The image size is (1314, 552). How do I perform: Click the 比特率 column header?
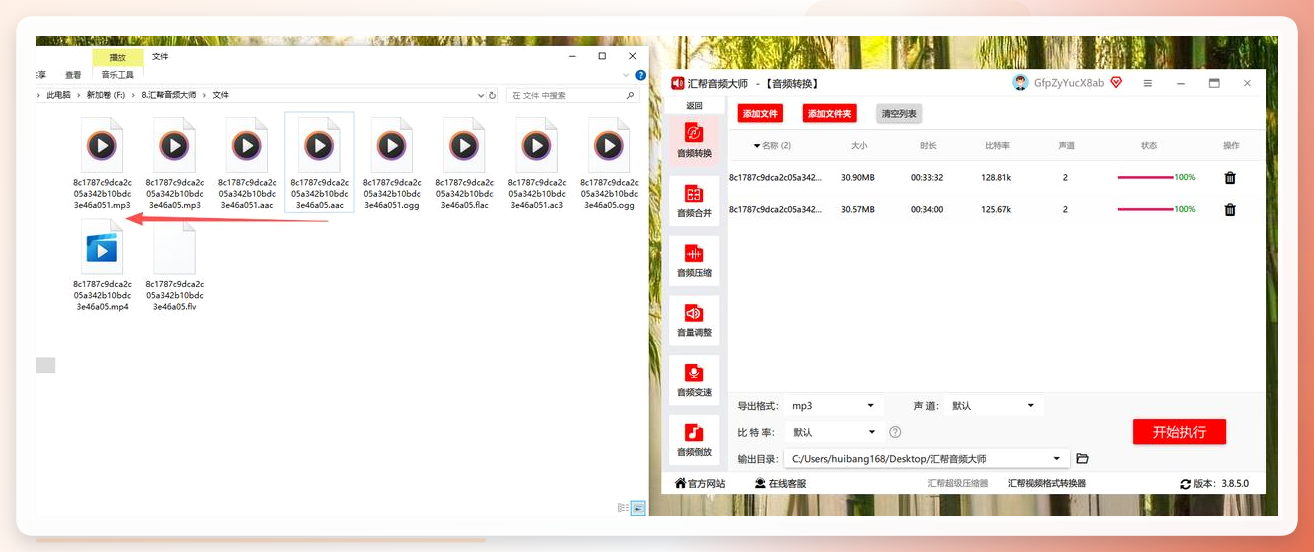997,146
